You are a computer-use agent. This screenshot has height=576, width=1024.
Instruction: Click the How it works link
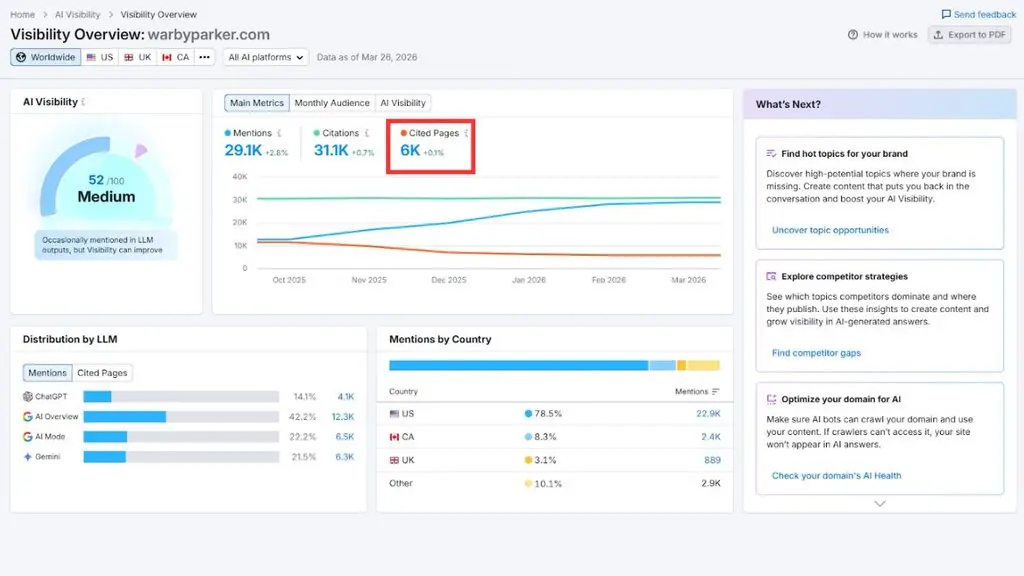882,35
